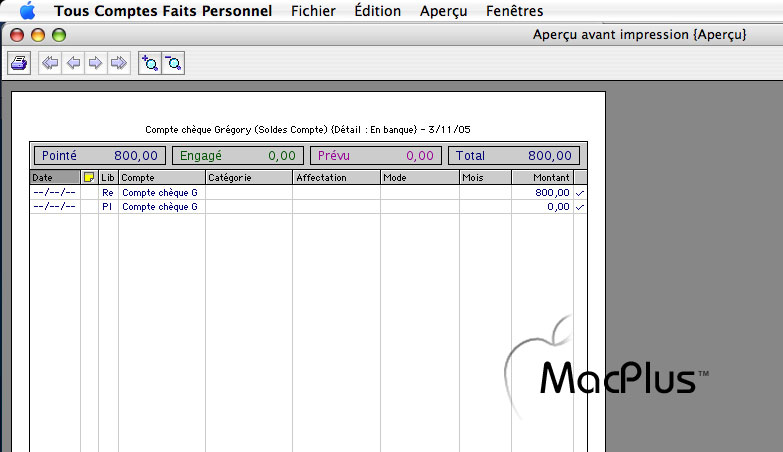Click the date placeholder in the Re row
This screenshot has width=783, height=452.
(x=54, y=193)
